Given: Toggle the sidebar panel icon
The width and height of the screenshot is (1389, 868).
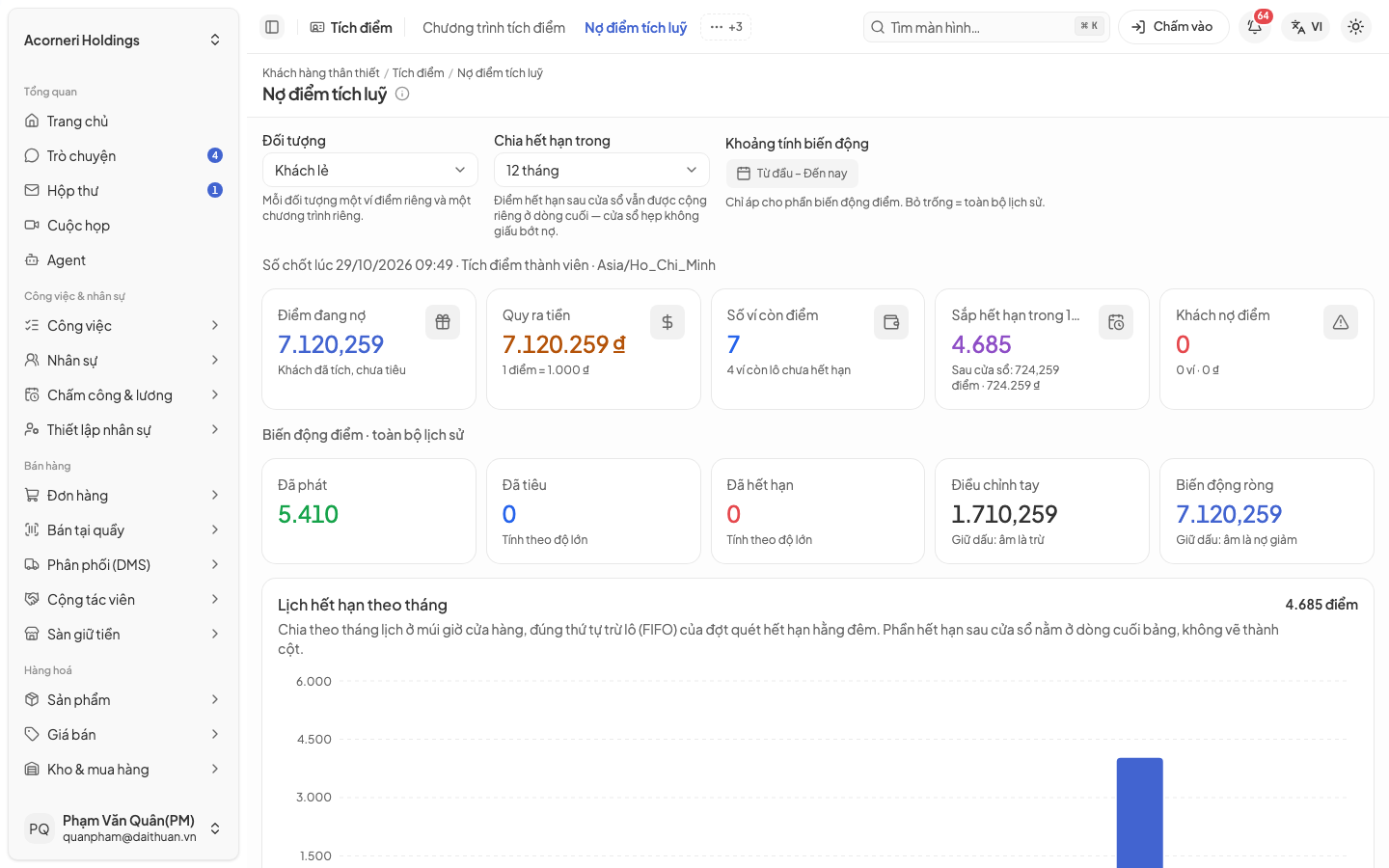Looking at the screenshot, I should (272, 27).
